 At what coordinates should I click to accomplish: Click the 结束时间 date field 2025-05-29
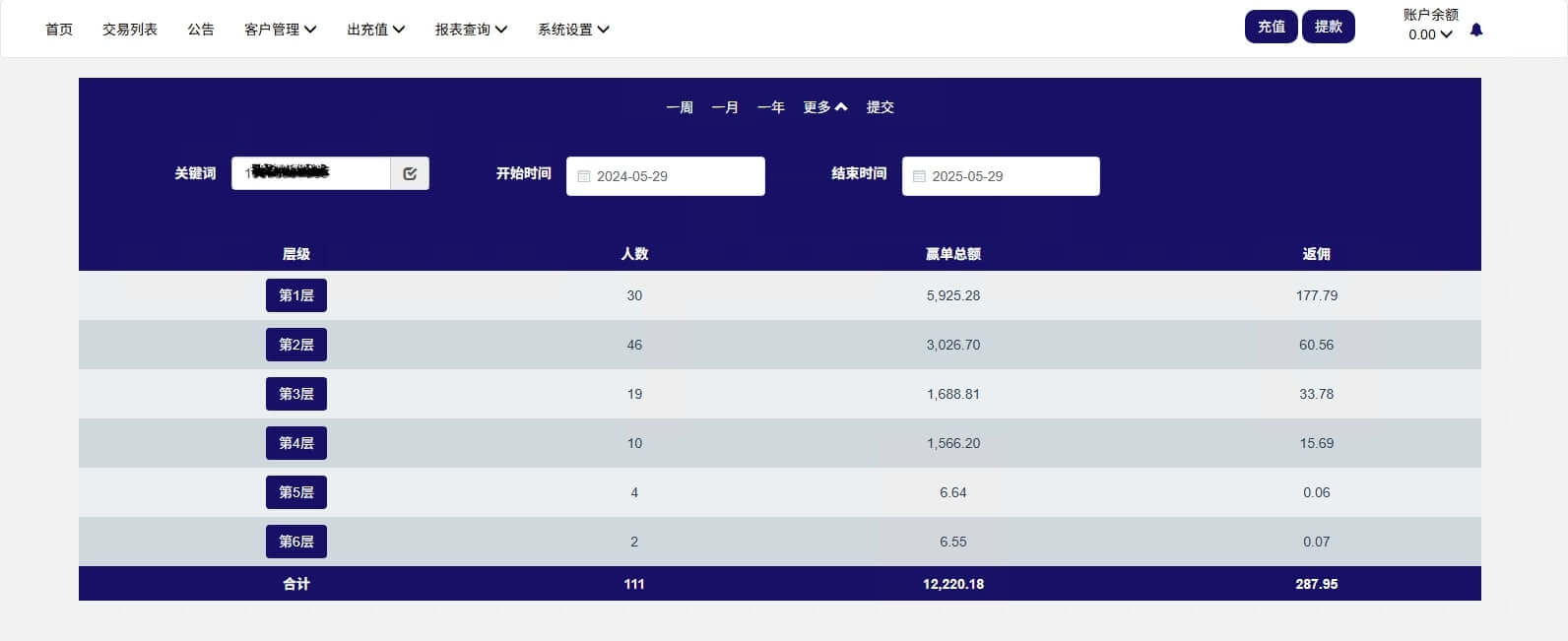pyautogui.click(x=1001, y=176)
